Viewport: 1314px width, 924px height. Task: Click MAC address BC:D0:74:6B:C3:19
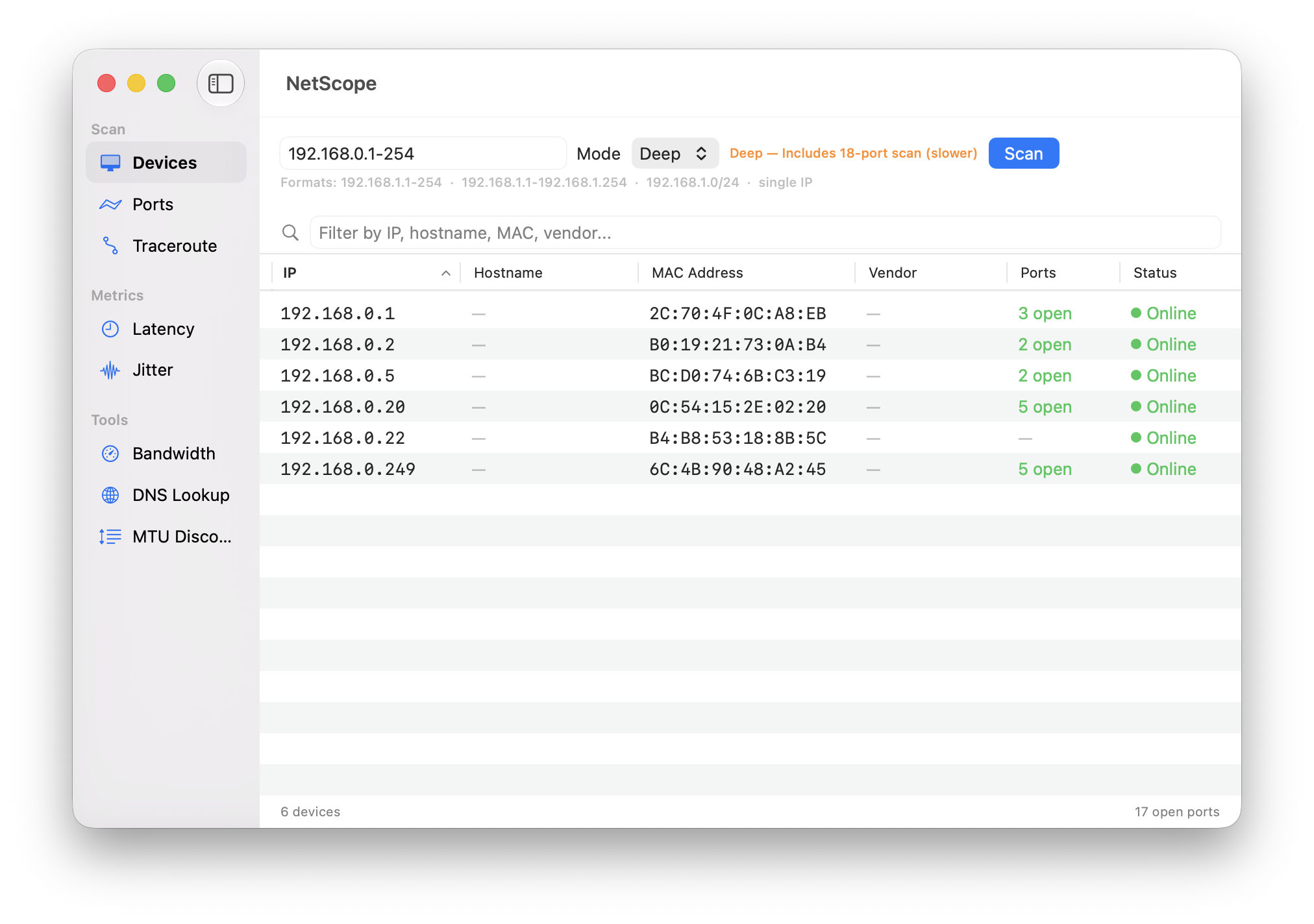pyautogui.click(x=738, y=376)
